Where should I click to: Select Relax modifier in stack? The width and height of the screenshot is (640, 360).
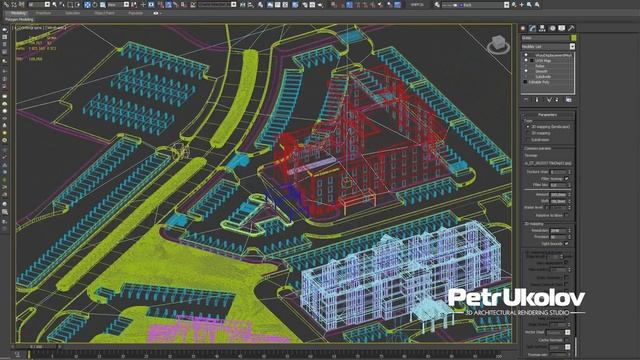click(540, 66)
